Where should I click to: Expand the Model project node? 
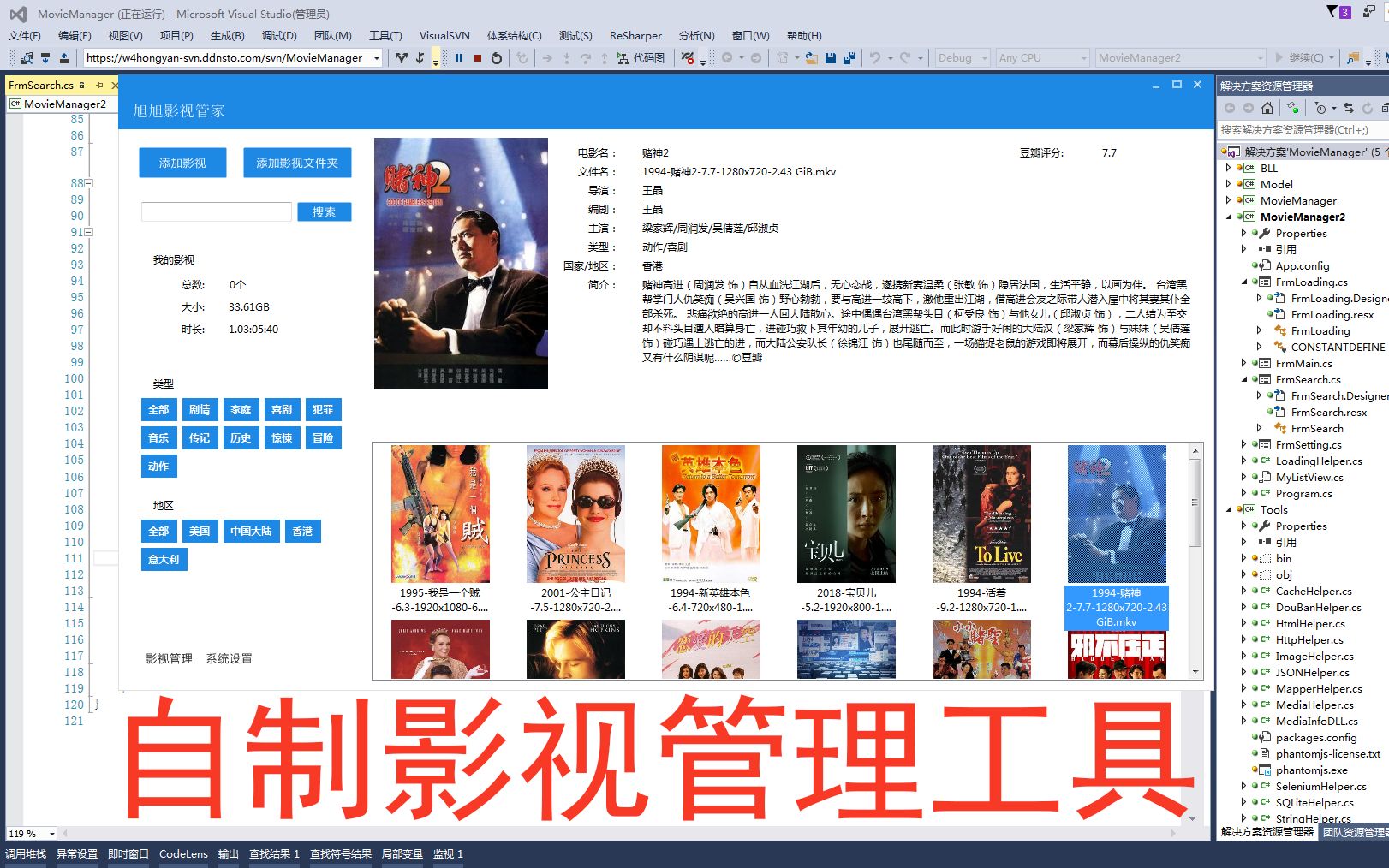1228,184
